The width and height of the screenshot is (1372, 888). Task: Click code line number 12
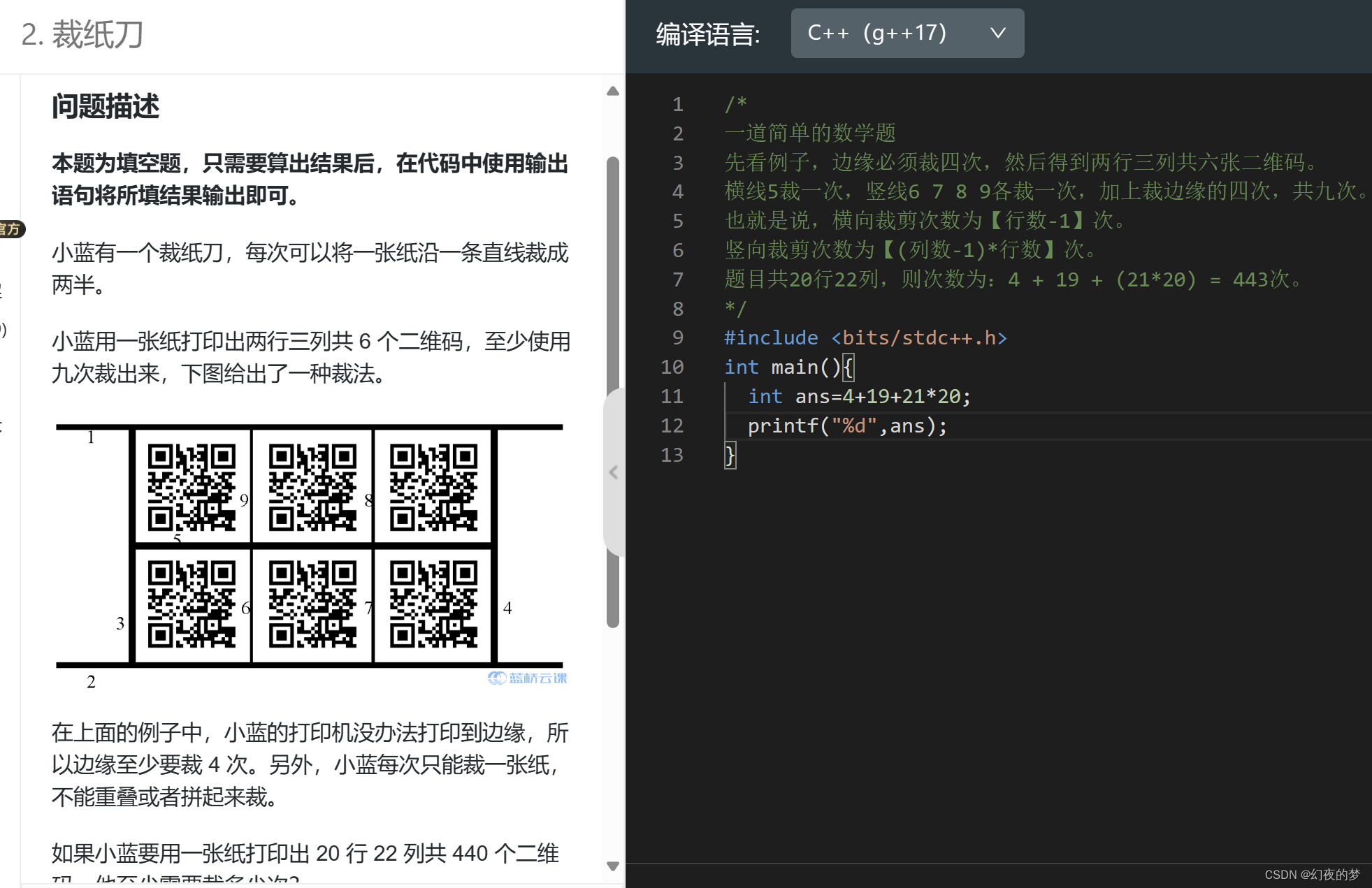click(x=672, y=425)
